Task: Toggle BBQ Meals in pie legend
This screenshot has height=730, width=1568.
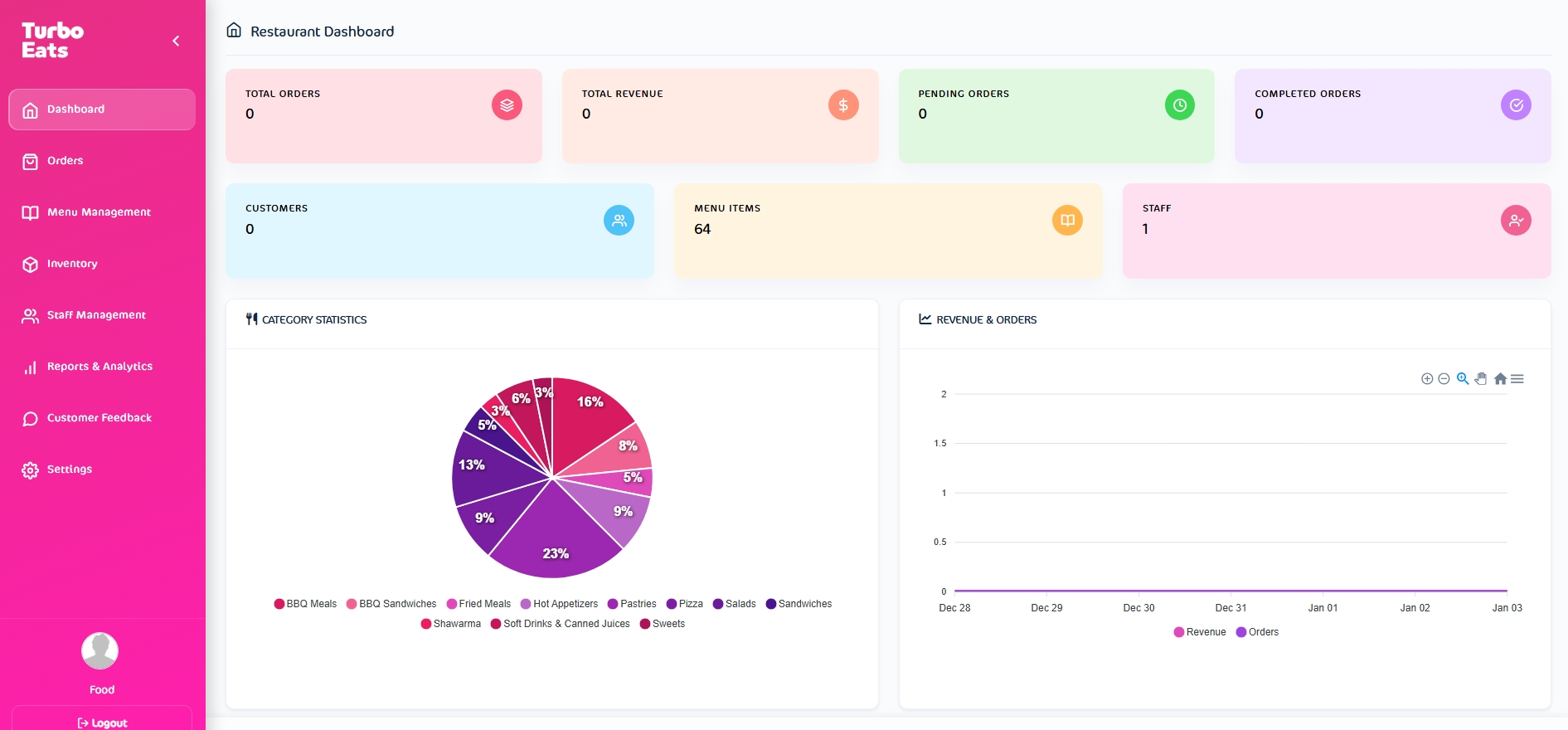Action: tap(305, 604)
